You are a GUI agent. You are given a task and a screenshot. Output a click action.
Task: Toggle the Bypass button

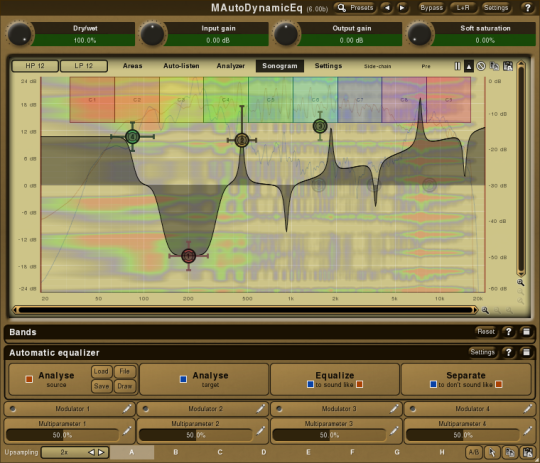[x=431, y=8]
